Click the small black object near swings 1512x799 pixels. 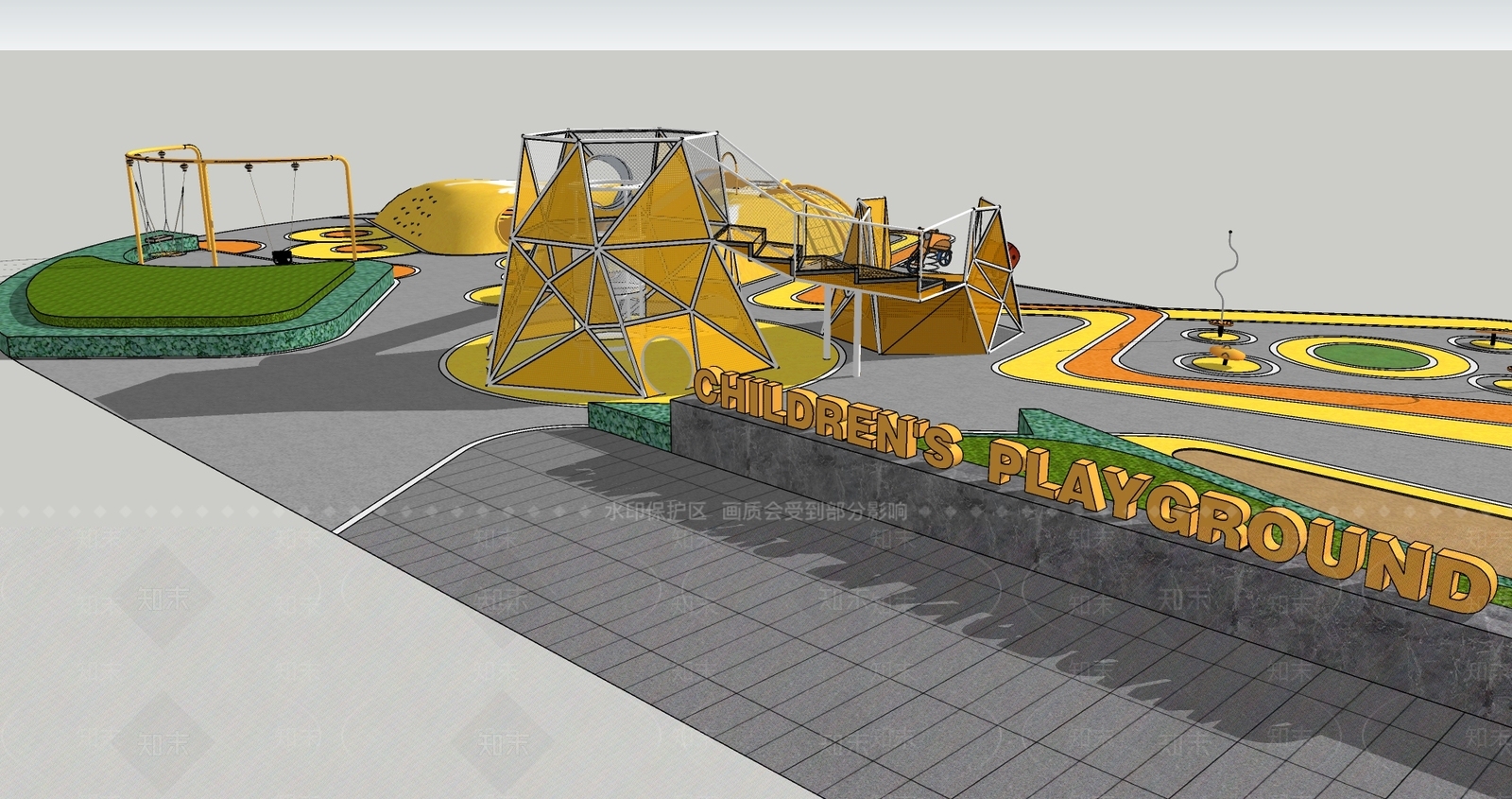(282, 256)
